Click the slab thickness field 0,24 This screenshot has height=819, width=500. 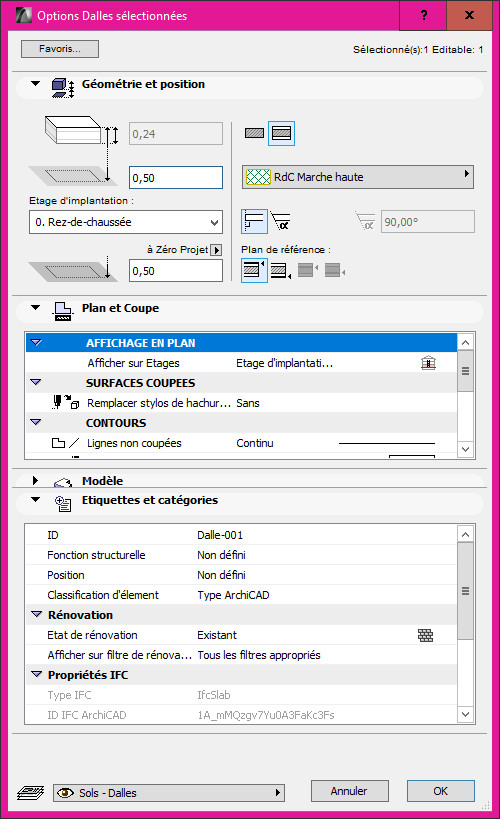point(176,134)
